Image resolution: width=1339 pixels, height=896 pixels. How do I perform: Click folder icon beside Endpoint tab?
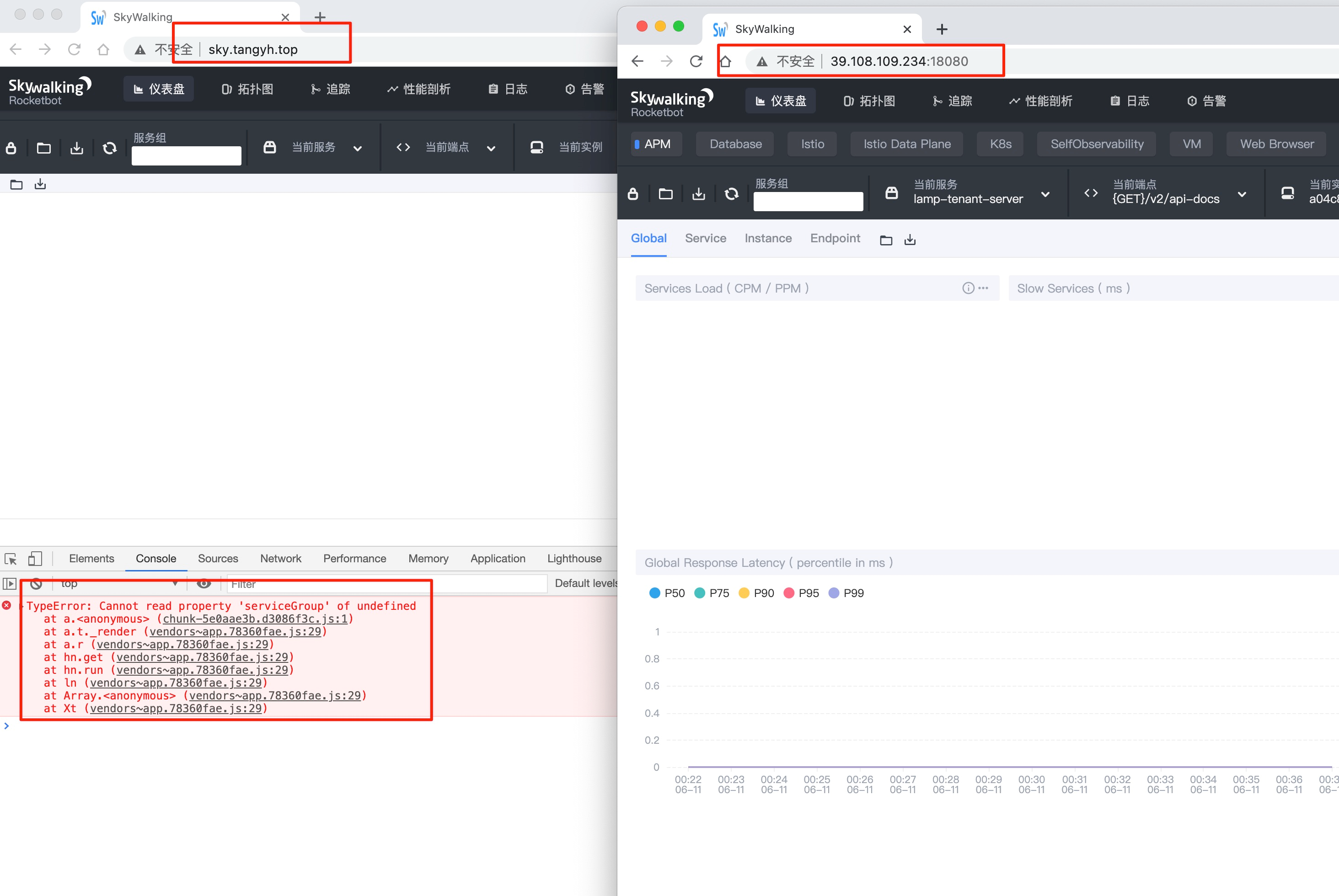point(886,240)
